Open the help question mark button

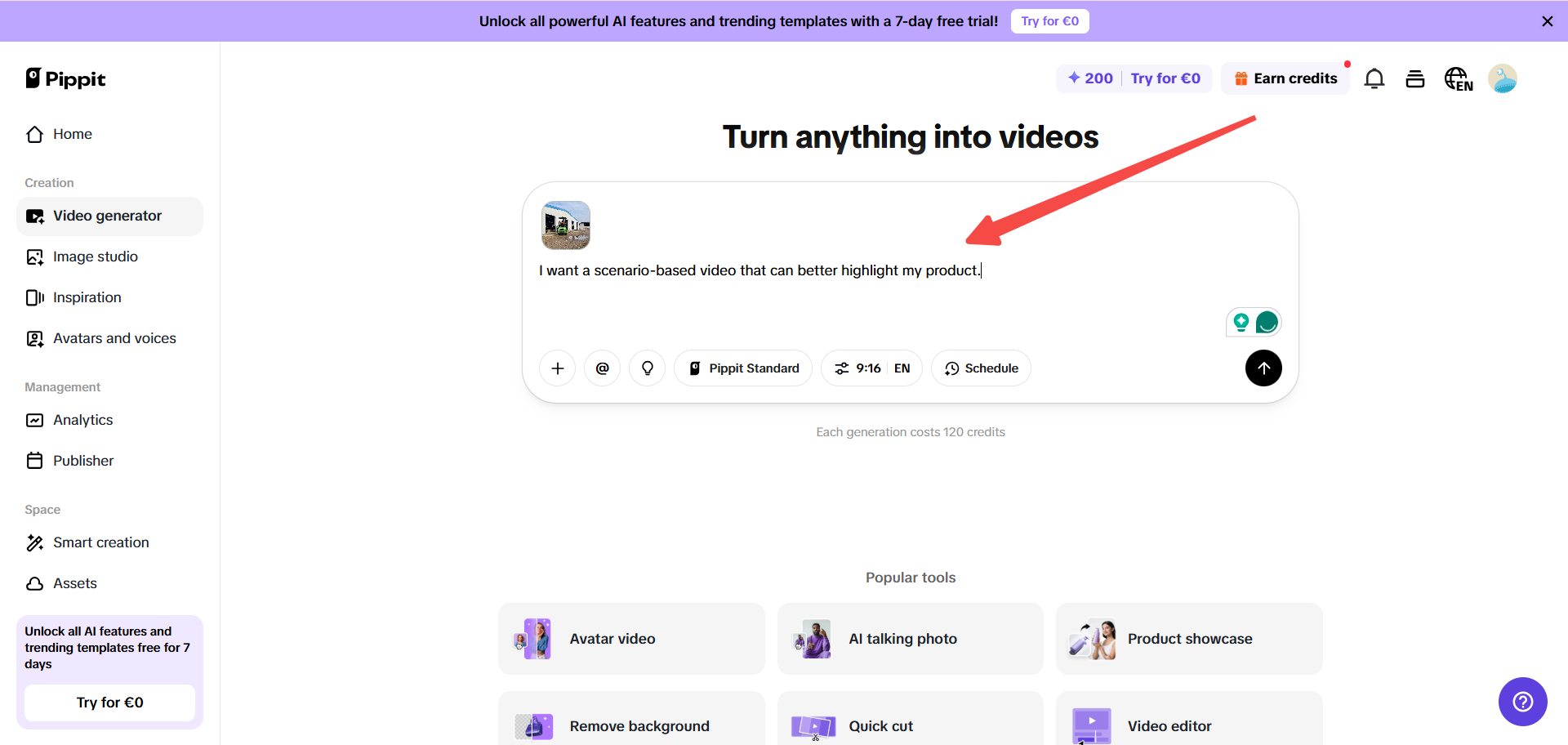pos(1523,702)
